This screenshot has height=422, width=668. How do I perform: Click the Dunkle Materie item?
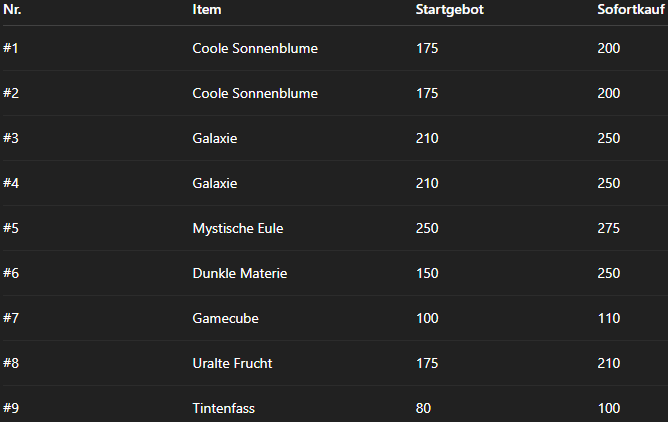pyautogui.click(x=240, y=273)
